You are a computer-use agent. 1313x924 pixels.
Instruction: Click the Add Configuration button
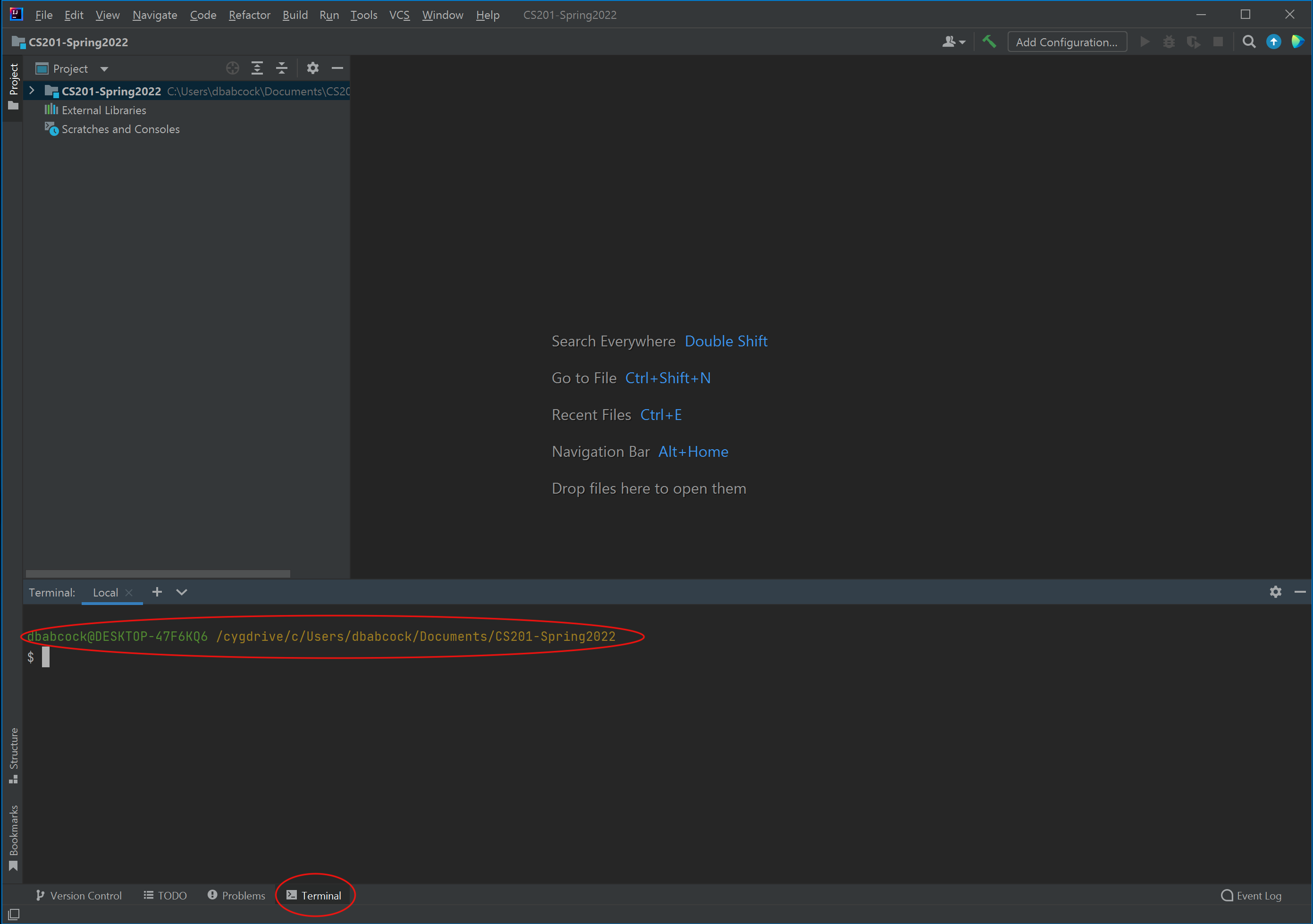coord(1067,41)
